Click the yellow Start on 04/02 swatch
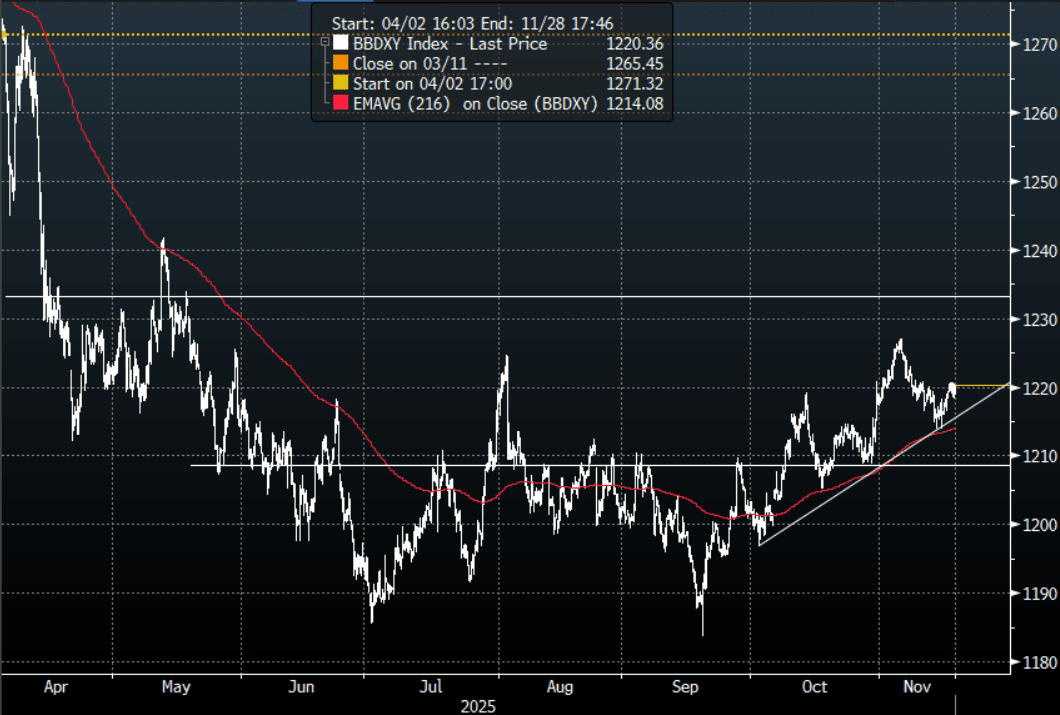The image size is (1060, 715). pos(340,84)
